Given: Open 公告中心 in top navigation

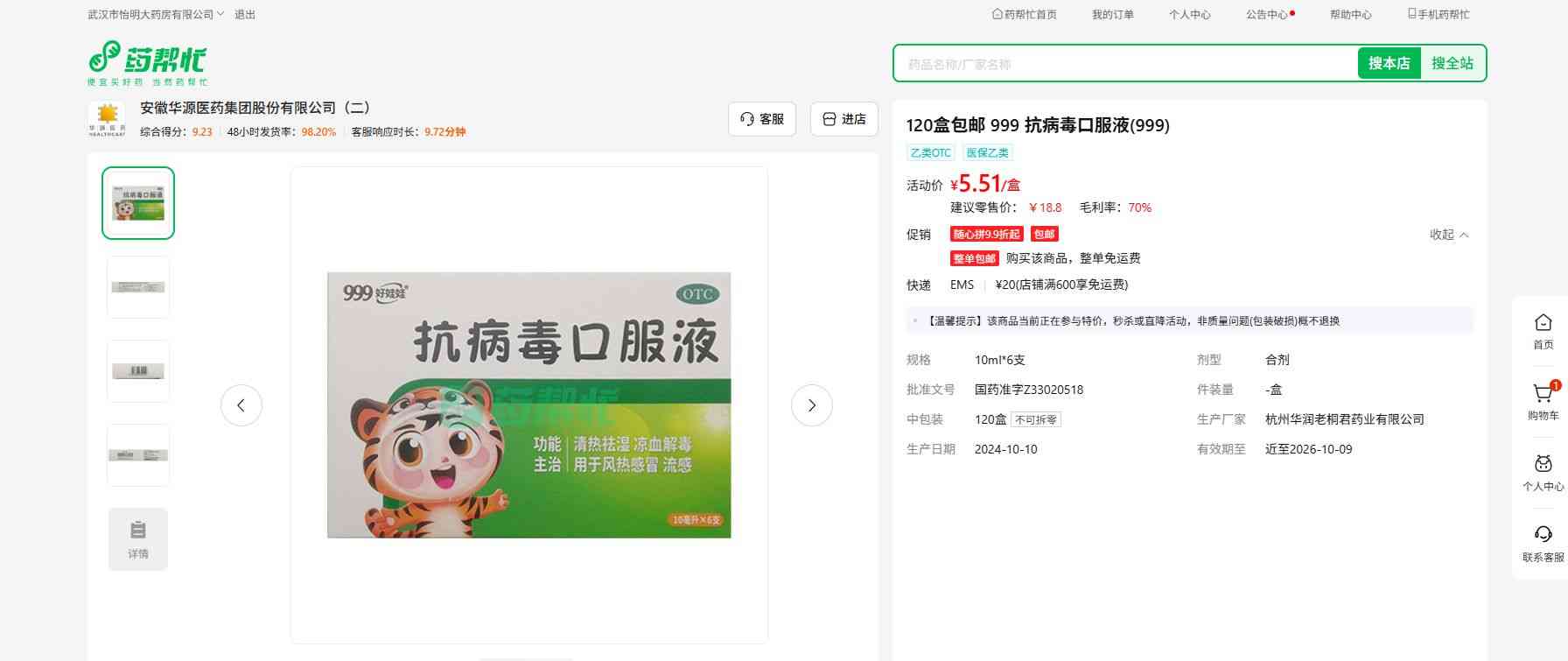Looking at the screenshot, I should (1267, 15).
